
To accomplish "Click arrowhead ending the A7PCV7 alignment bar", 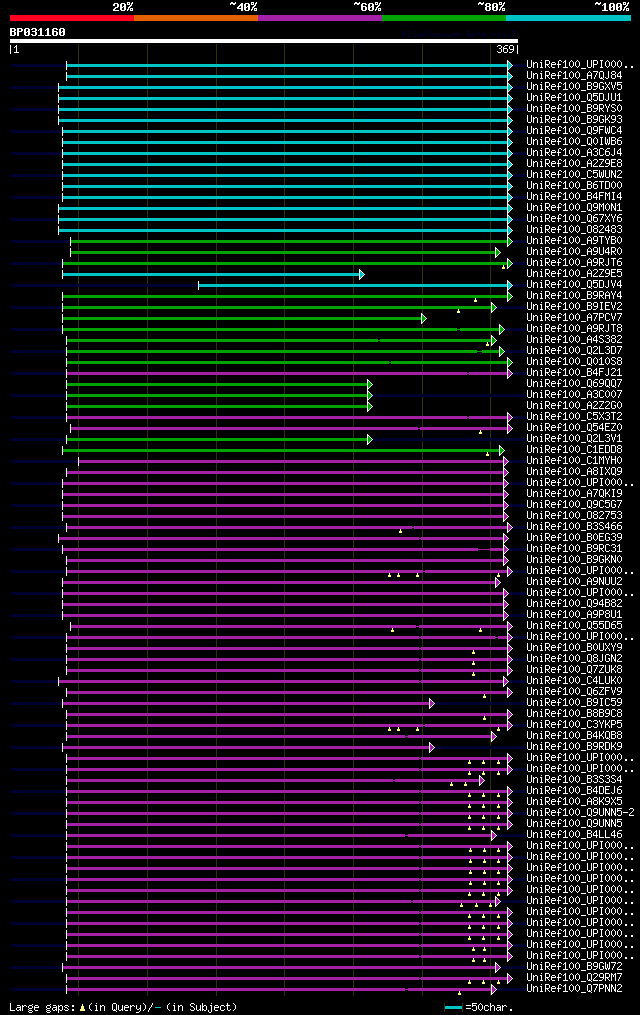I will click(x=424, y=318).
